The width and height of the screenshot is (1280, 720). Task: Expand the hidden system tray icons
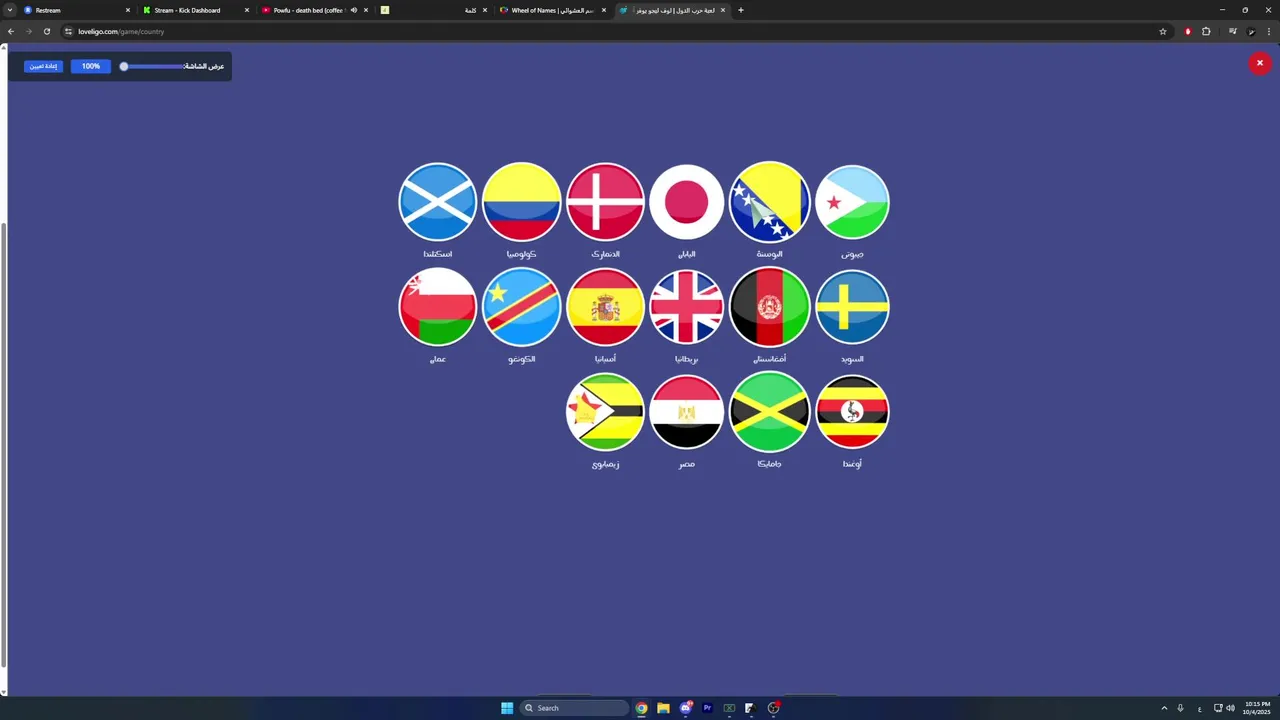(x=1164, y=708)
